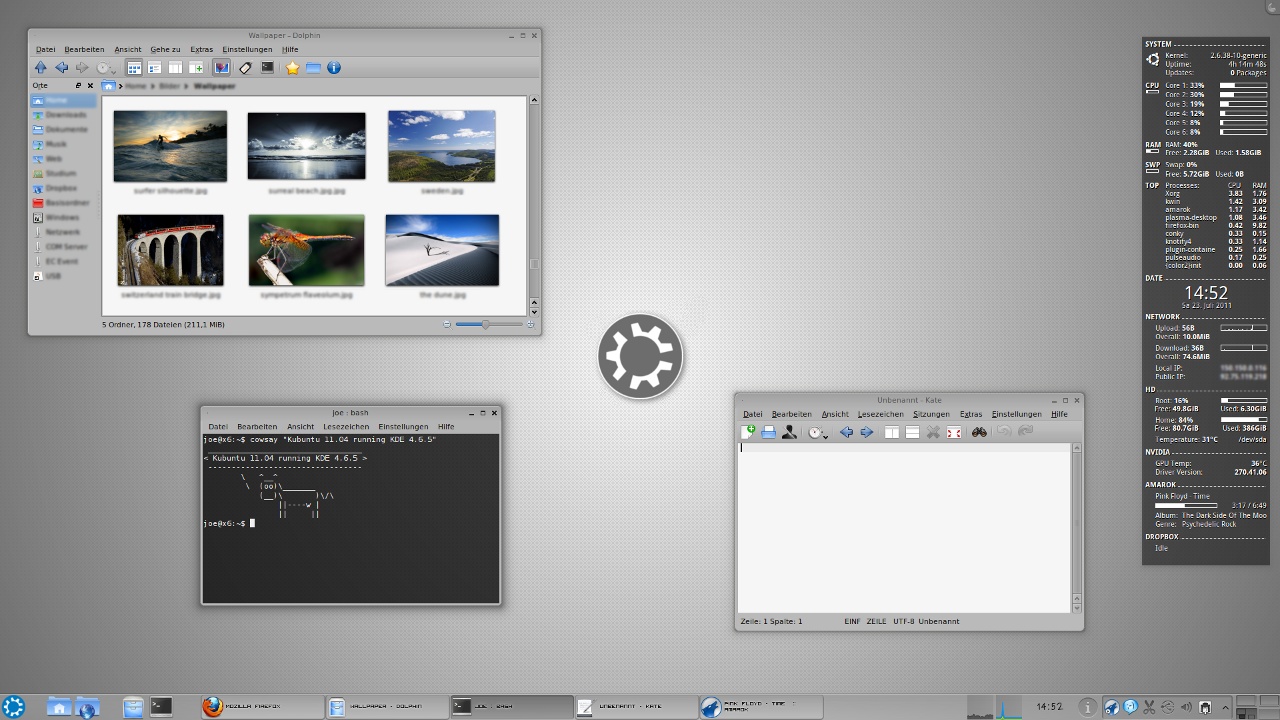This screenshot has height=720, width=1280.
Task: Select Home in Dolphin's places panel
Action: 64,100
